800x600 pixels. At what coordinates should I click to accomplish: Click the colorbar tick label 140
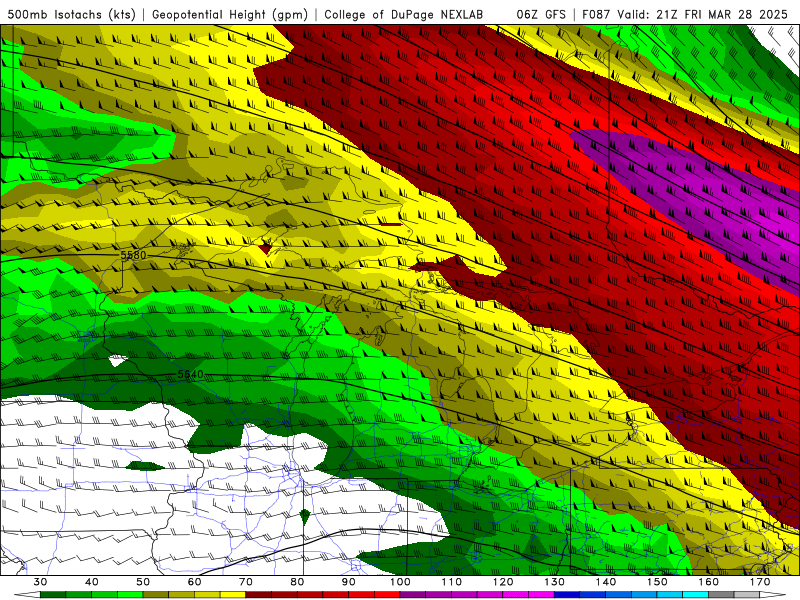tap(606, 582)
